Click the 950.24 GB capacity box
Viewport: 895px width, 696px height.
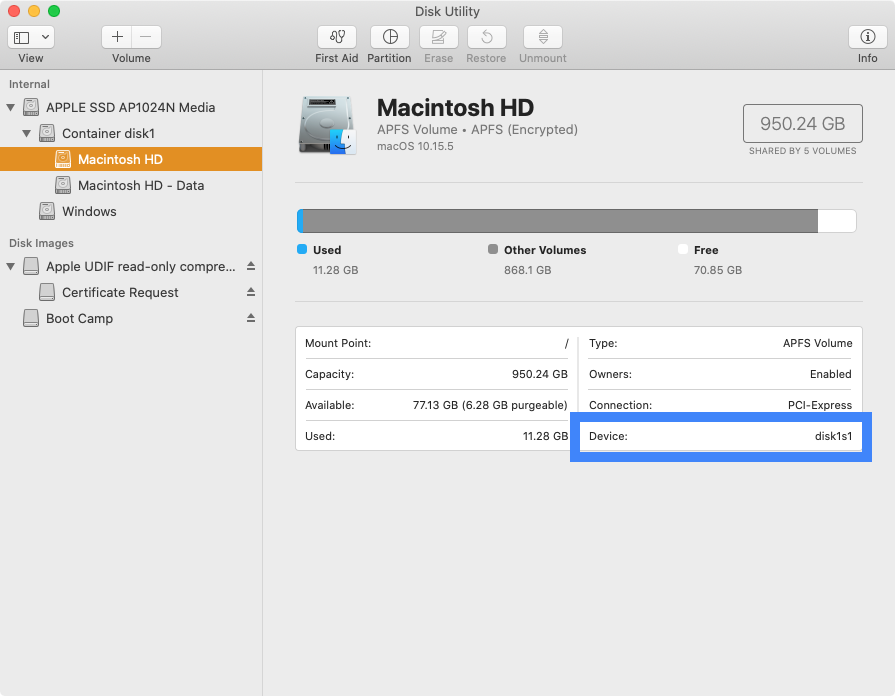click(803, 123)
